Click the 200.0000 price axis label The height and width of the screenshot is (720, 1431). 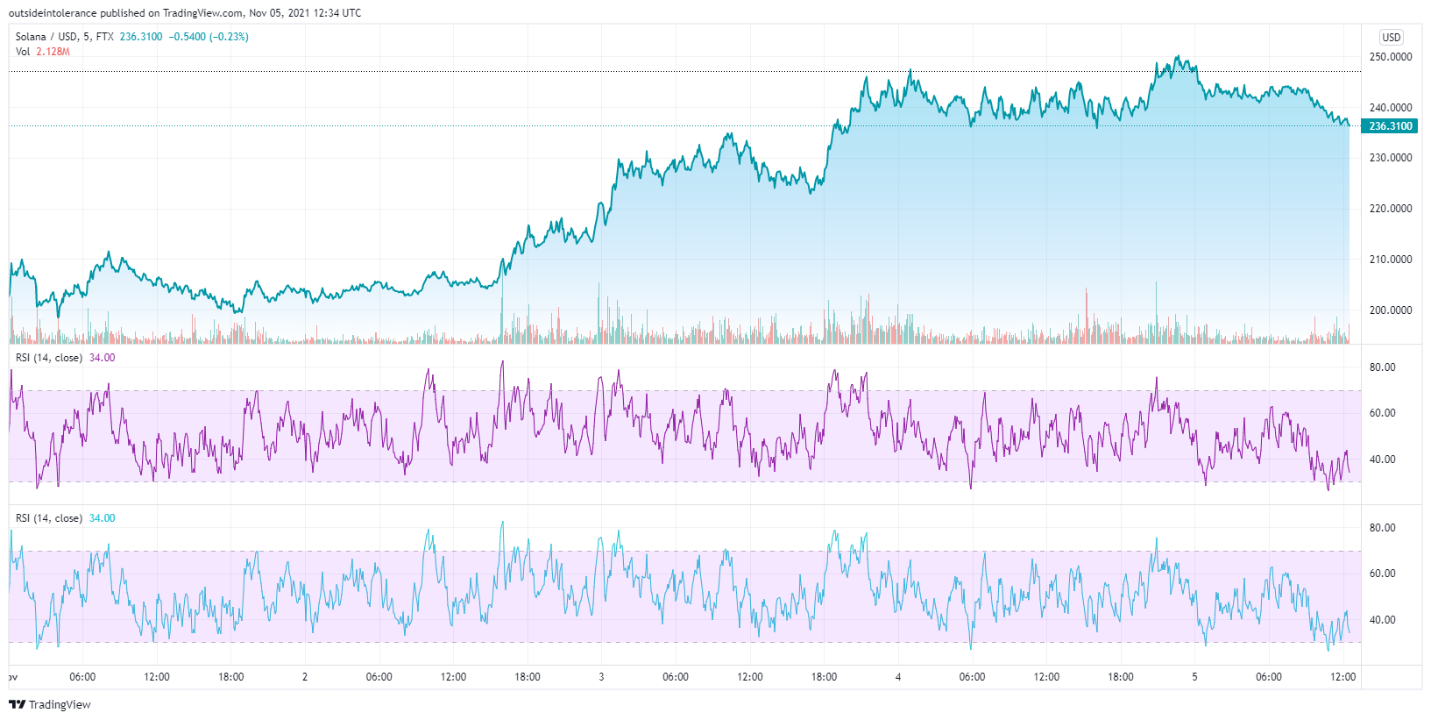coord(1392,310)
